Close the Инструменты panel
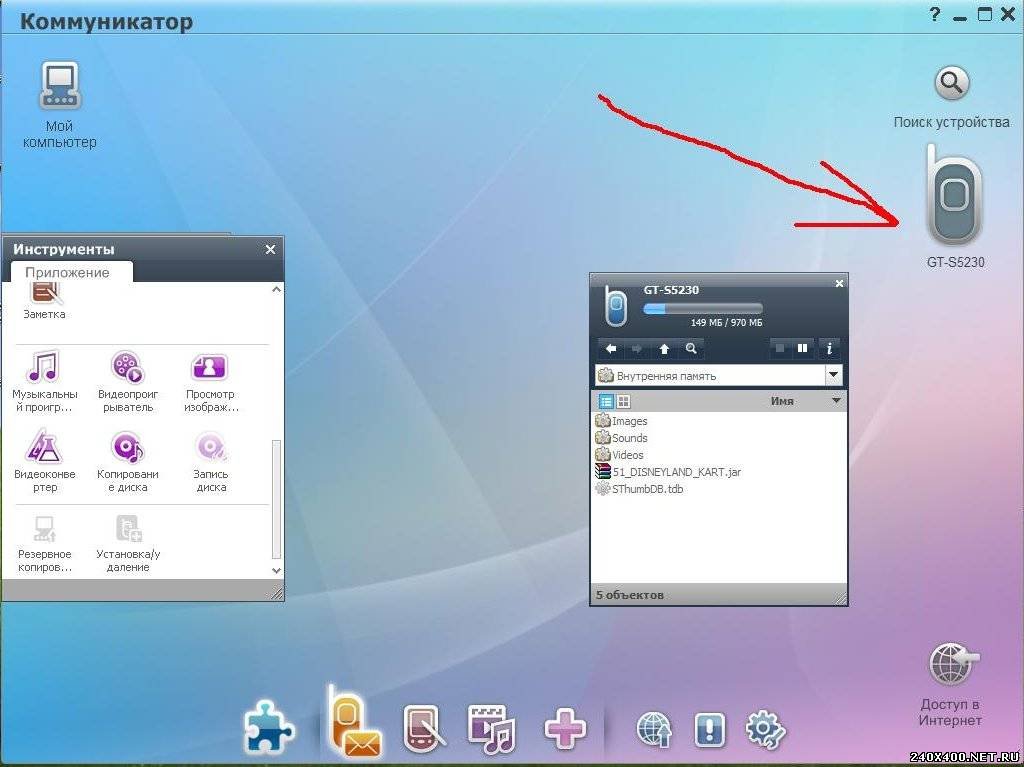1024x767 pixels. tap(270, 249)
